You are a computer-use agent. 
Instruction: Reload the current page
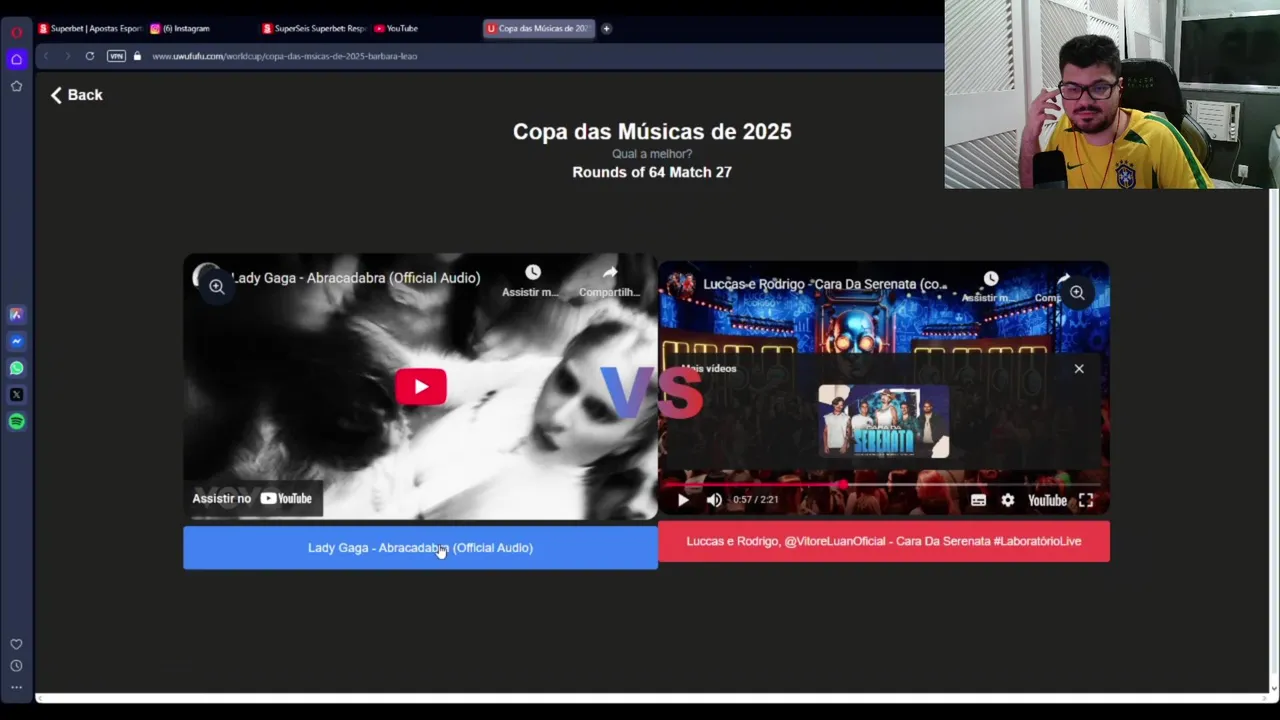point(90,56)
